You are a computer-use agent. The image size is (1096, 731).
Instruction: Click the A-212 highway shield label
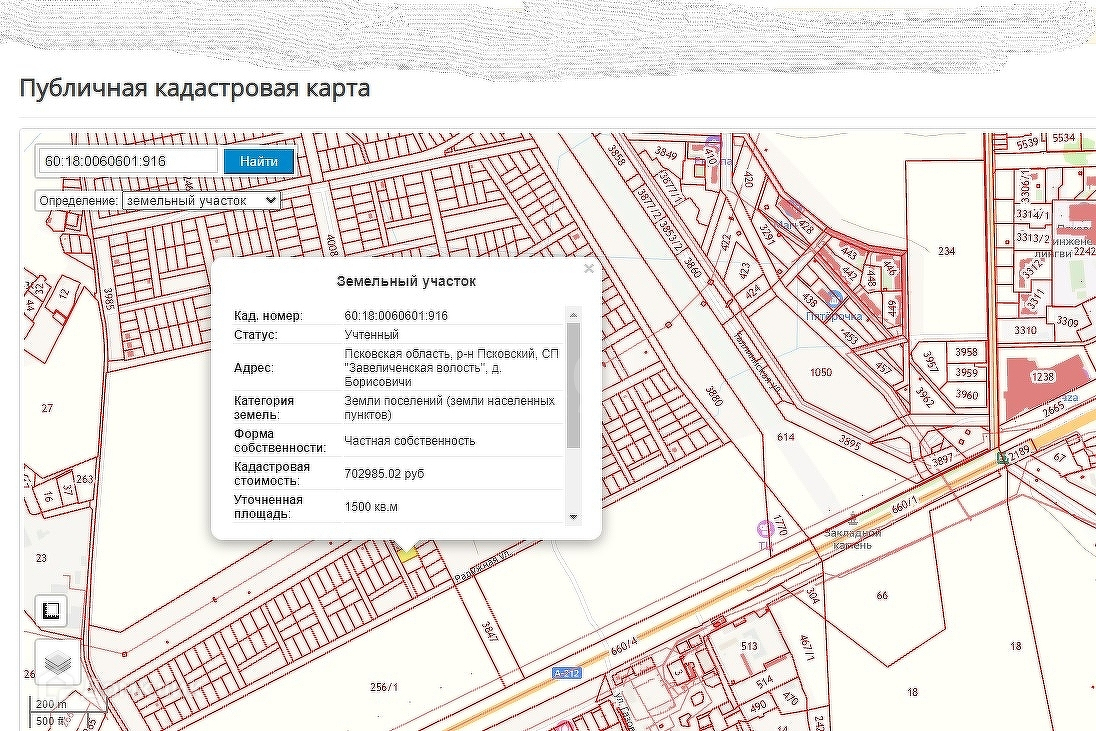[566, 674]
